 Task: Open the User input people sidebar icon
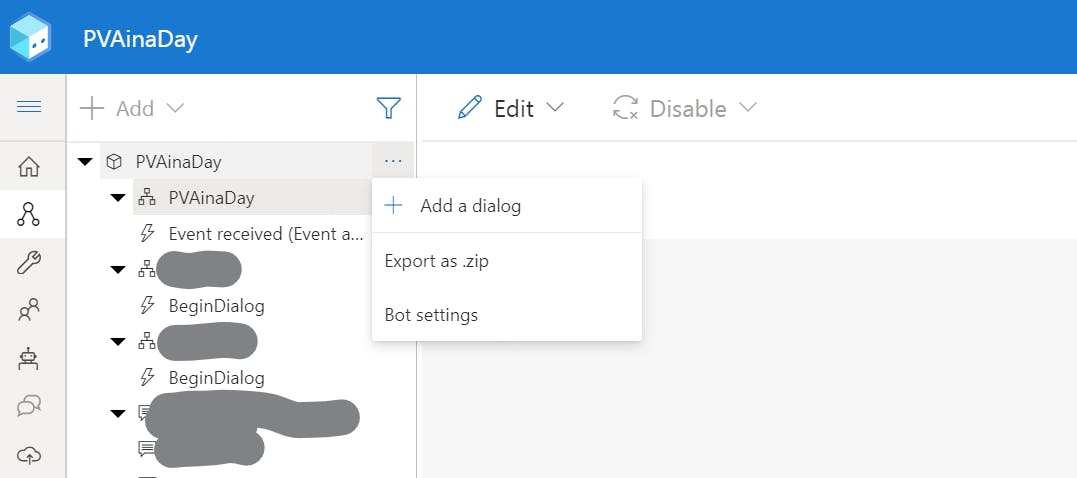coord(29,310)
